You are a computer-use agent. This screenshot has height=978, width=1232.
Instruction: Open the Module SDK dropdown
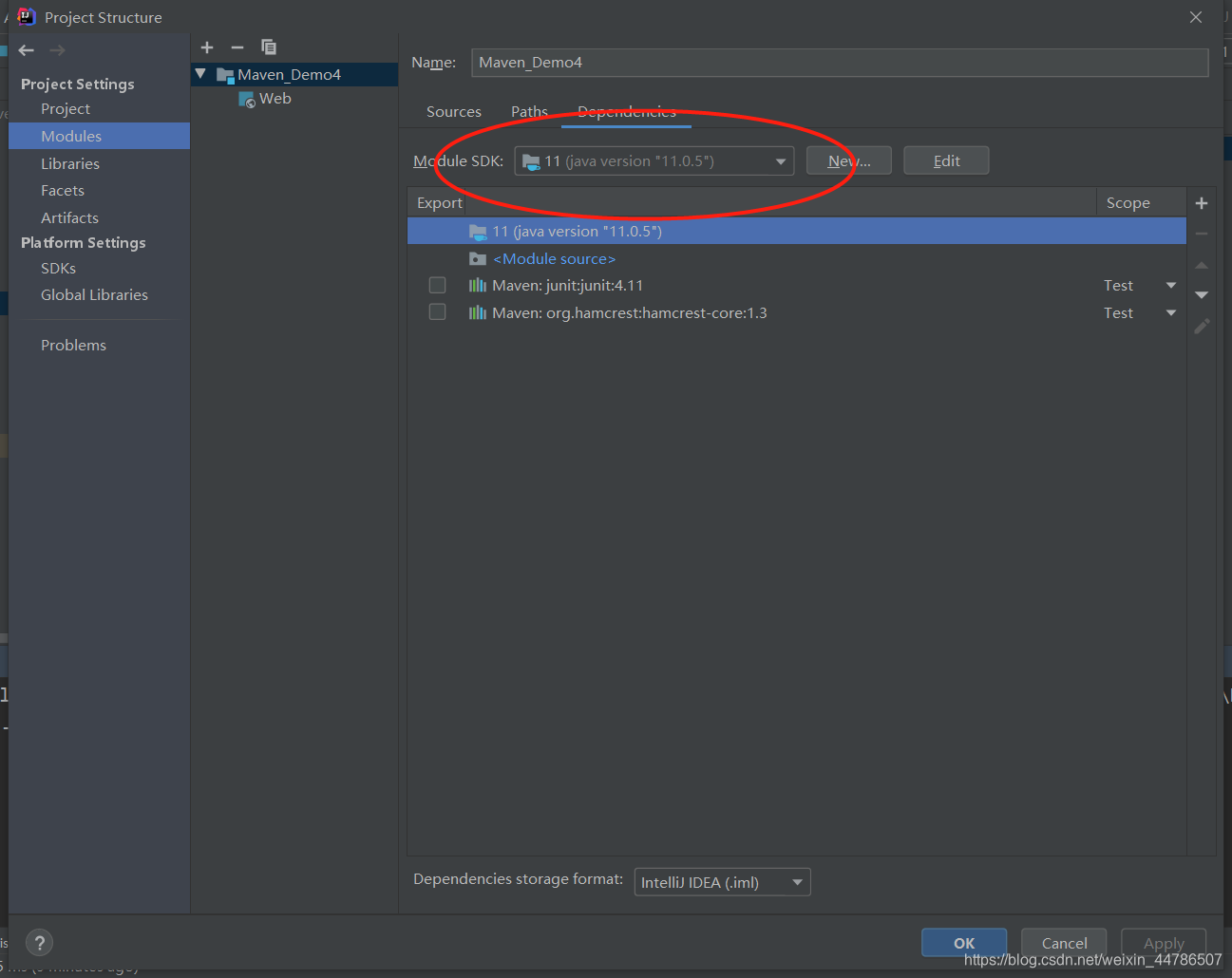pos(654,160)
